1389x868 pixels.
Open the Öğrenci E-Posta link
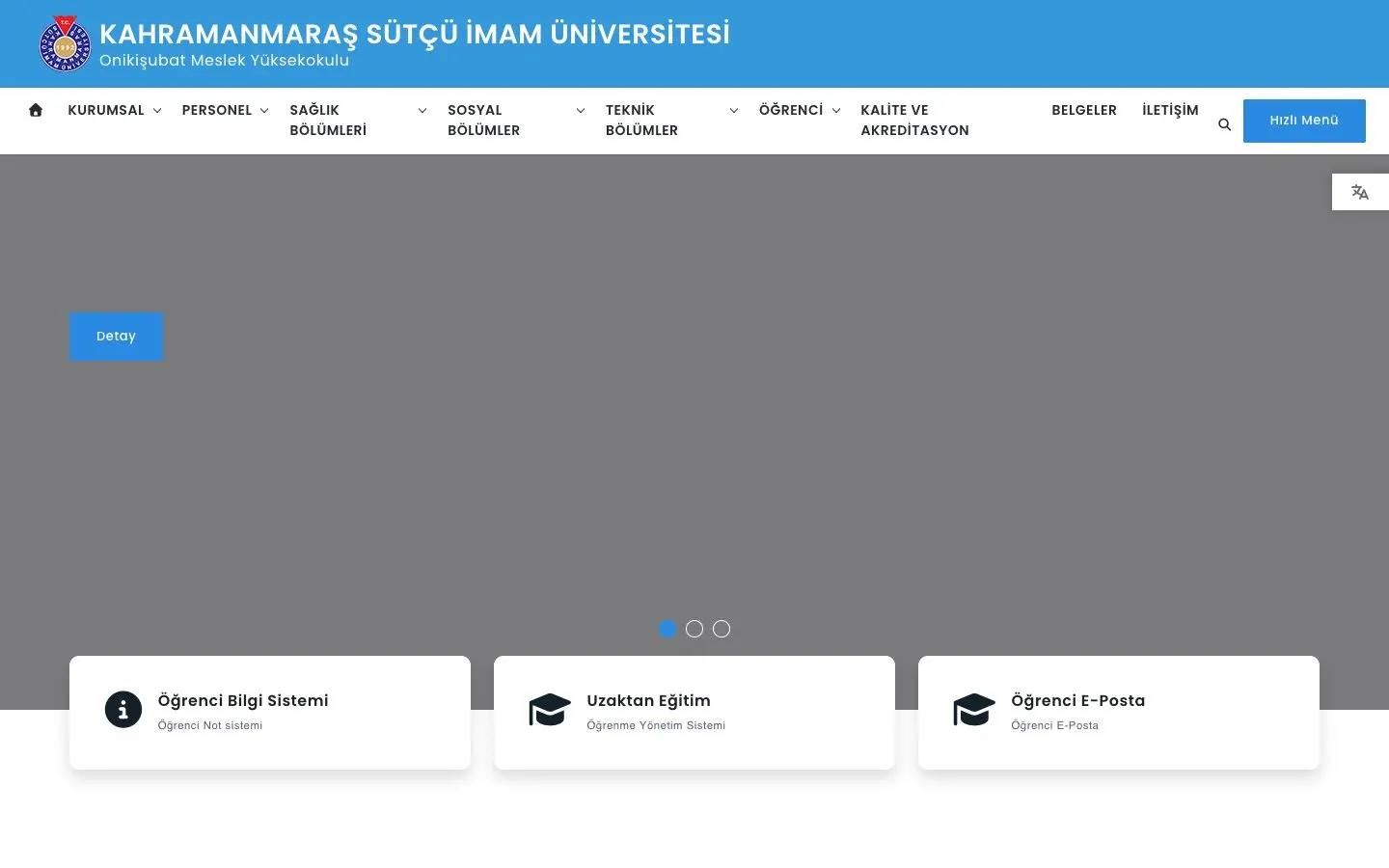pyautogui.click(x=1077, y=701)
